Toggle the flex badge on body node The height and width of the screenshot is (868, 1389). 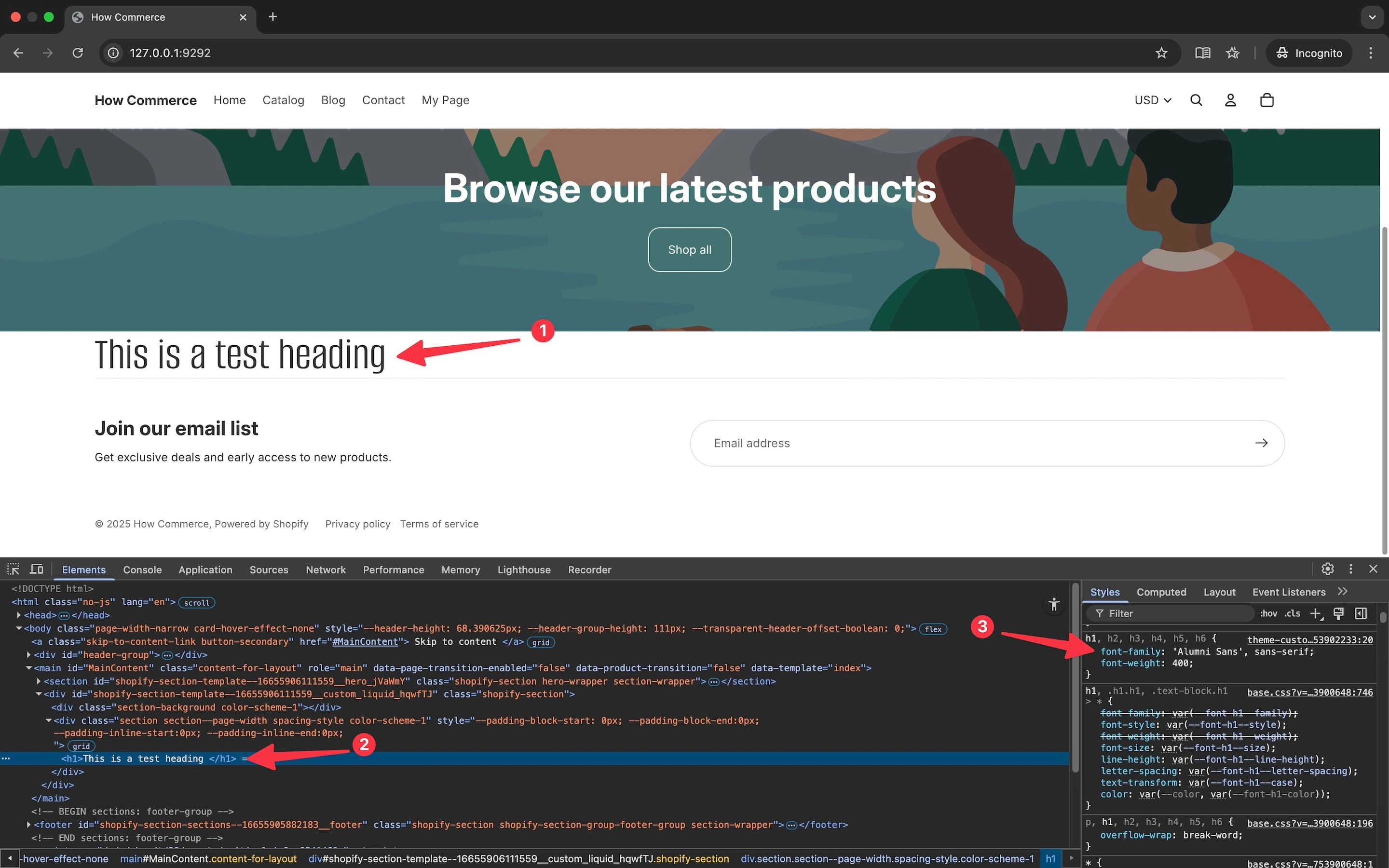pos(933,629)
